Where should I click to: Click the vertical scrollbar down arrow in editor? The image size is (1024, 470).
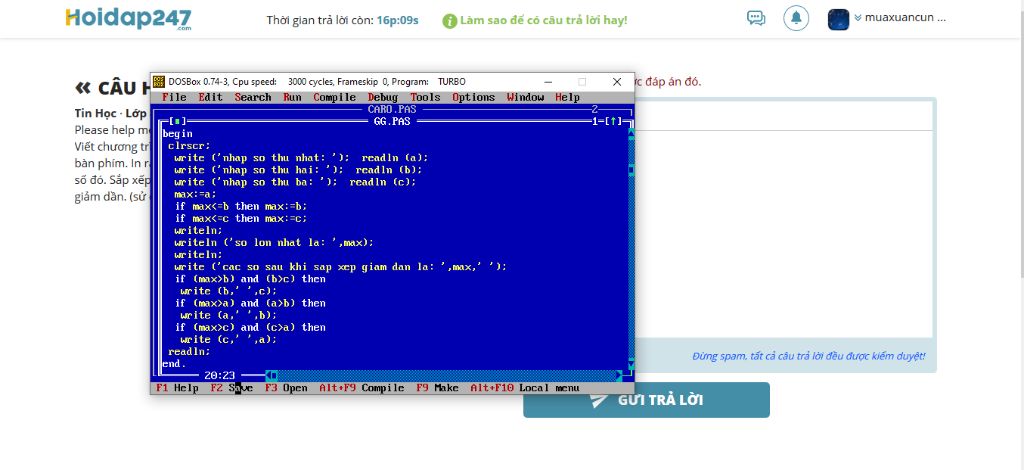[x=631, y=364]
